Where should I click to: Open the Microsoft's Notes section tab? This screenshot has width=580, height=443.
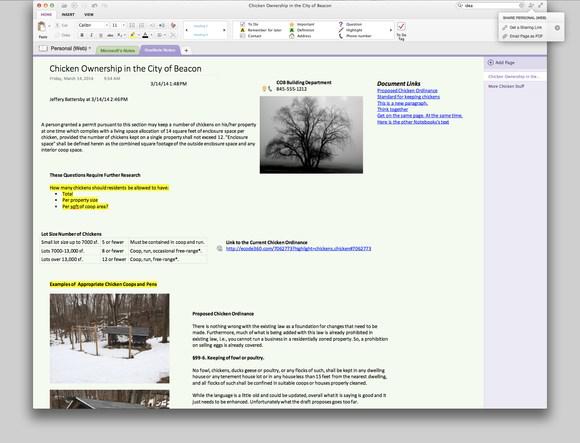point(118,50)
